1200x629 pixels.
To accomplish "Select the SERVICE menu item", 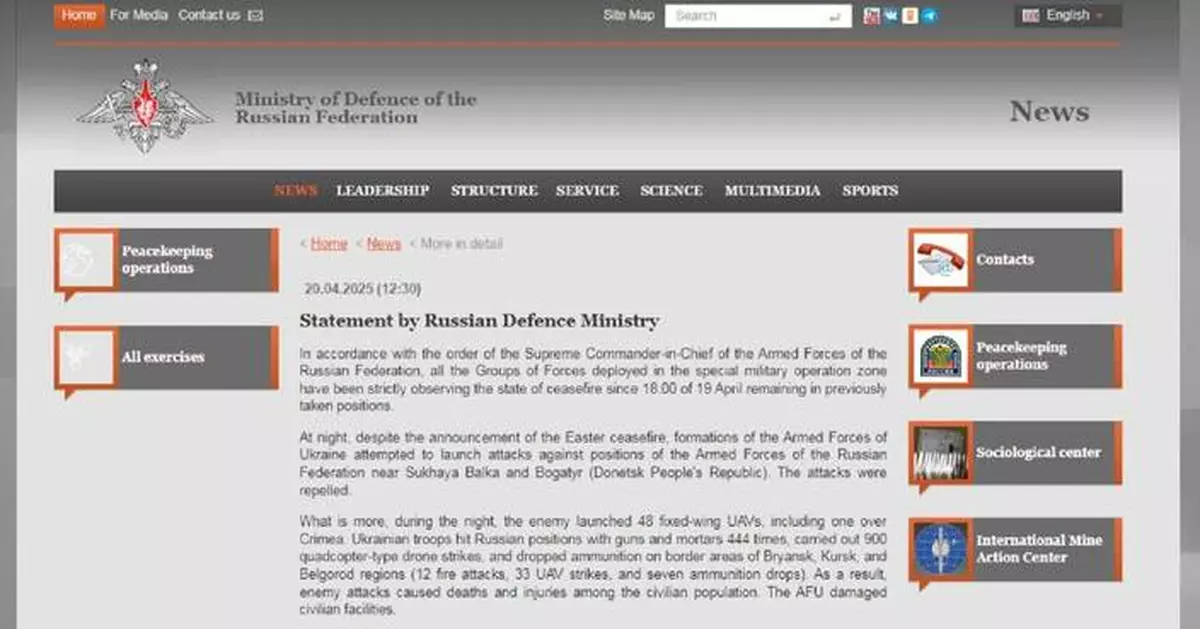I will [588, 191].
